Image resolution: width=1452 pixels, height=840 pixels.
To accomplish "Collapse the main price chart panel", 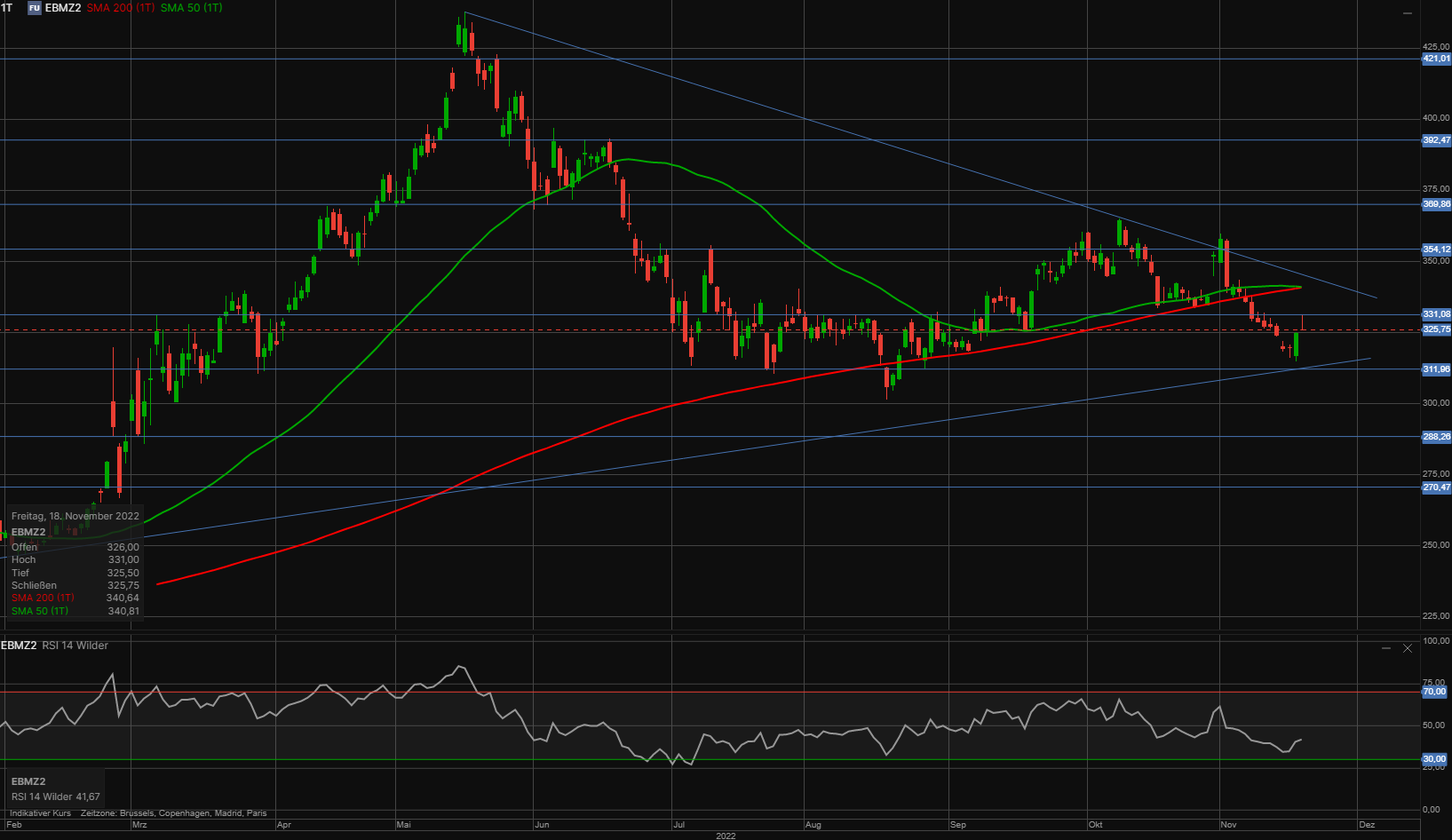I will tap(1407, 13).
